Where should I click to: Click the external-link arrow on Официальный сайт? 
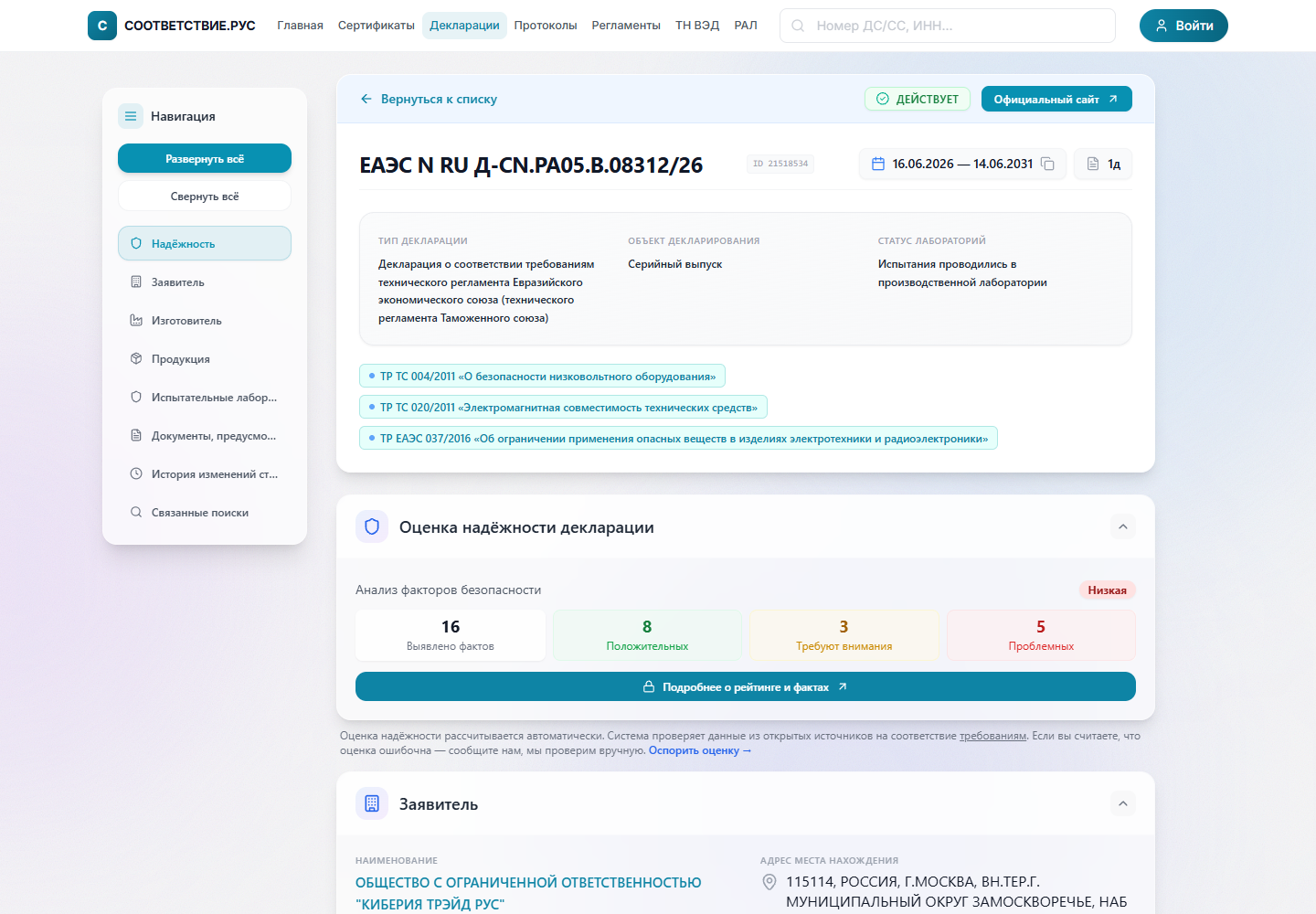(1113, 99)
